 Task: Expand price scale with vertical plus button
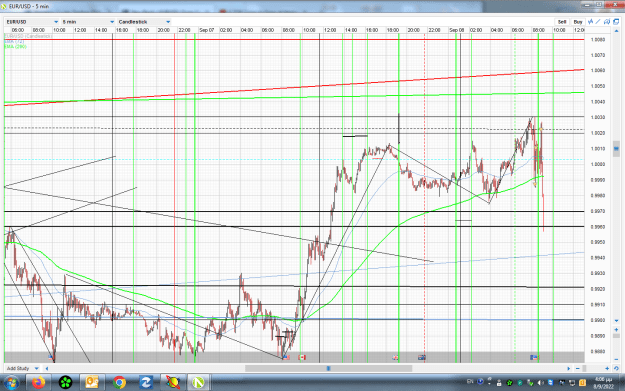click(616, 330)
